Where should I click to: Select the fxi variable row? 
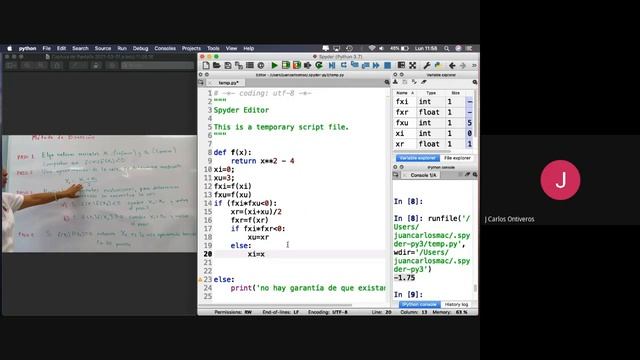pos(433,102)
